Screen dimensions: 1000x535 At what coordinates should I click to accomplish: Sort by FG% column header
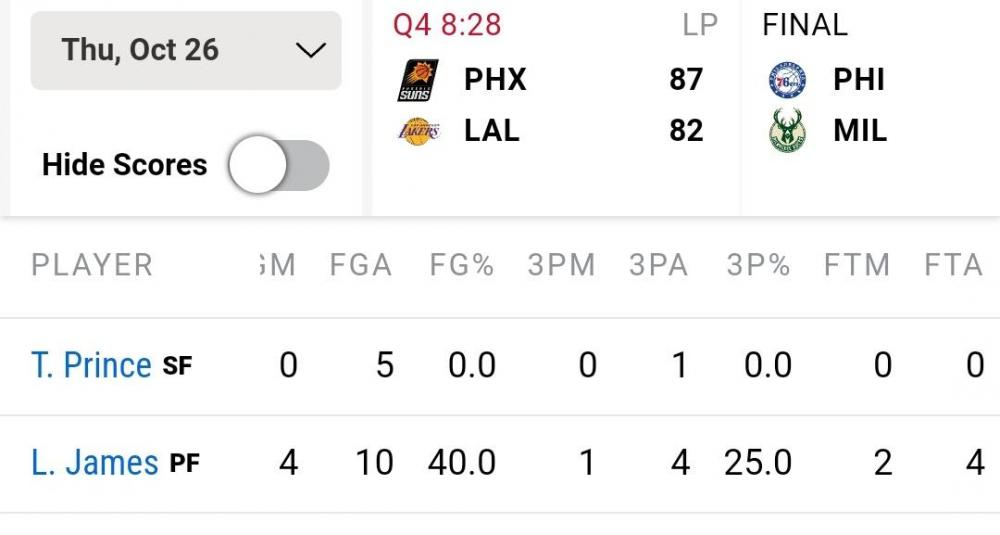click(462, 265)
